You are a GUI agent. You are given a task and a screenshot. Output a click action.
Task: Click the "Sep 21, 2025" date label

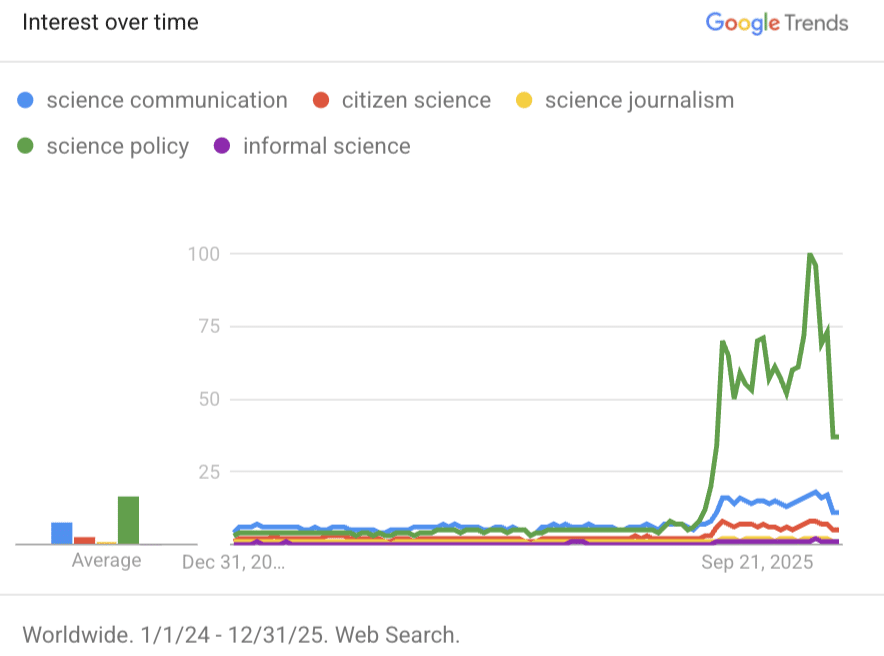click(757, 563)
